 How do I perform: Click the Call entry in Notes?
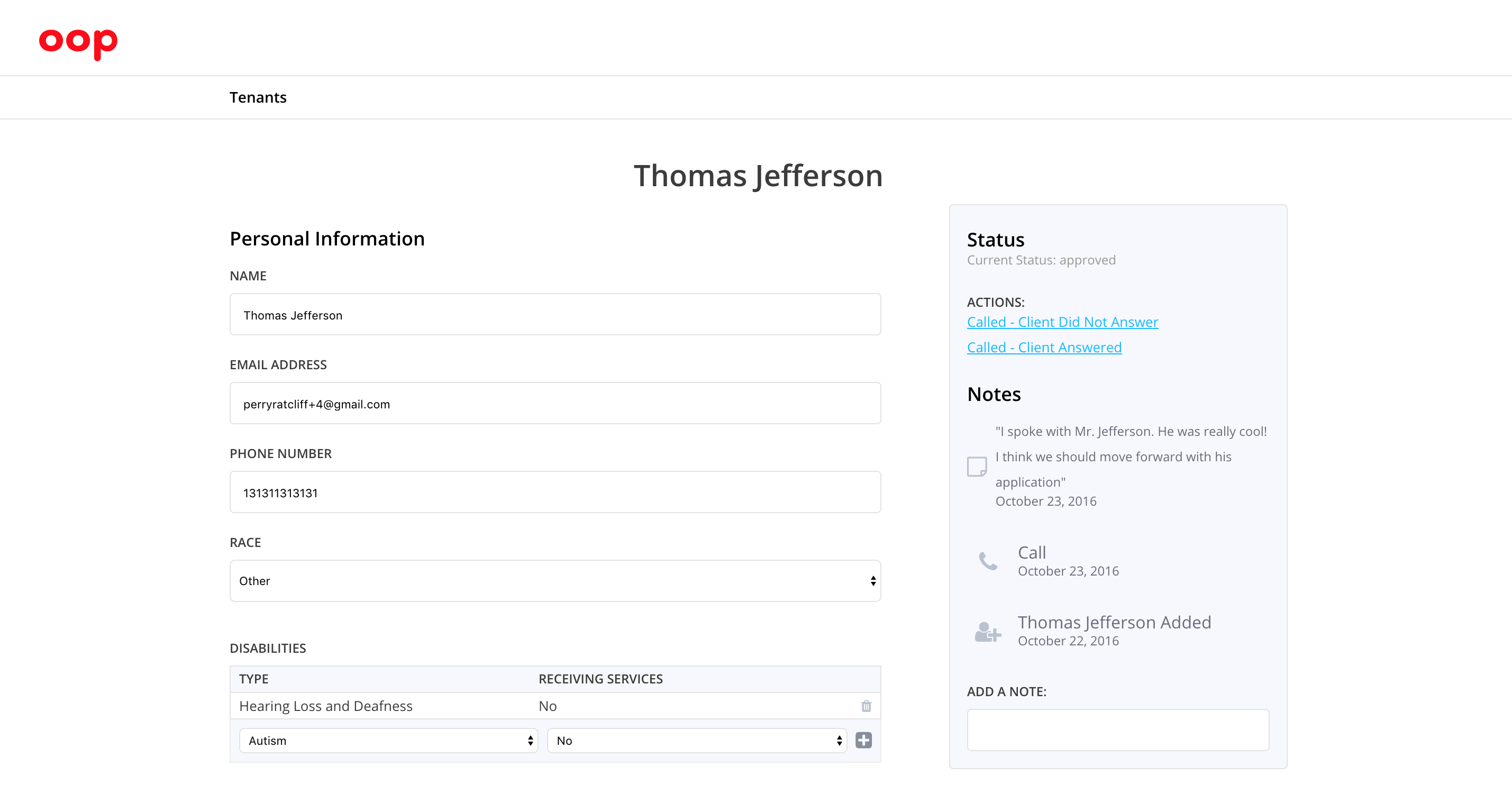click(x=1031, y=553)
